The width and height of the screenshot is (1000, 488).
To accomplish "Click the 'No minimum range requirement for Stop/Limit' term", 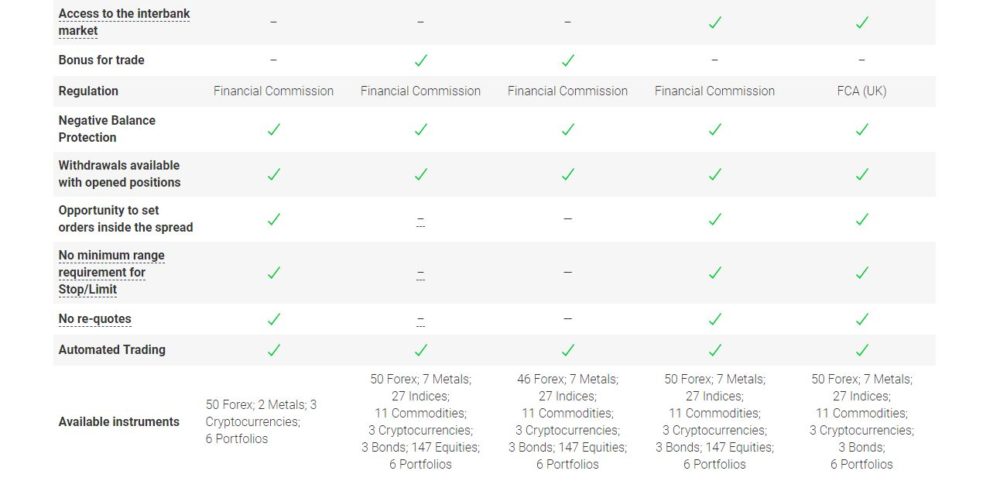I will point(111,272).
